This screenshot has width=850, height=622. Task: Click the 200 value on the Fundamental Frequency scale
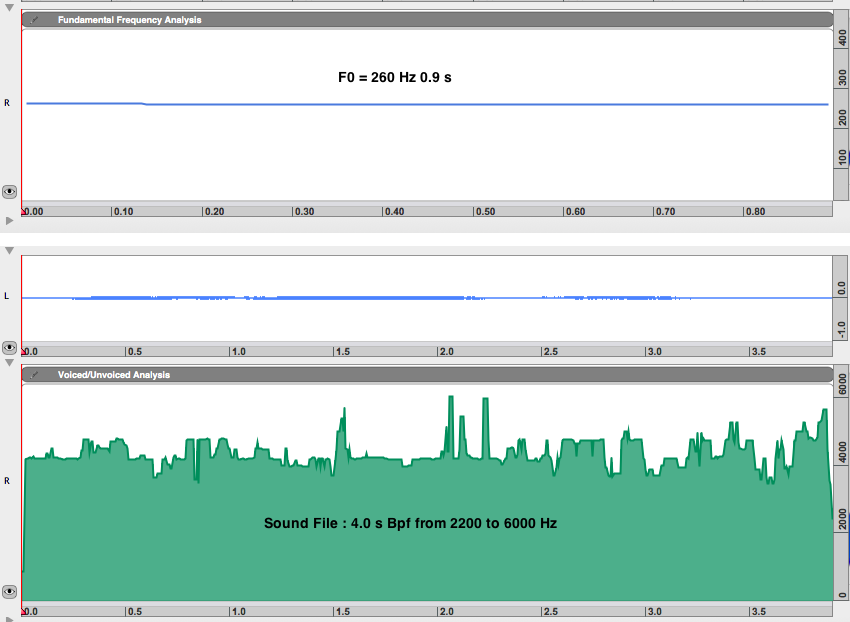click(x=842, y=118)
